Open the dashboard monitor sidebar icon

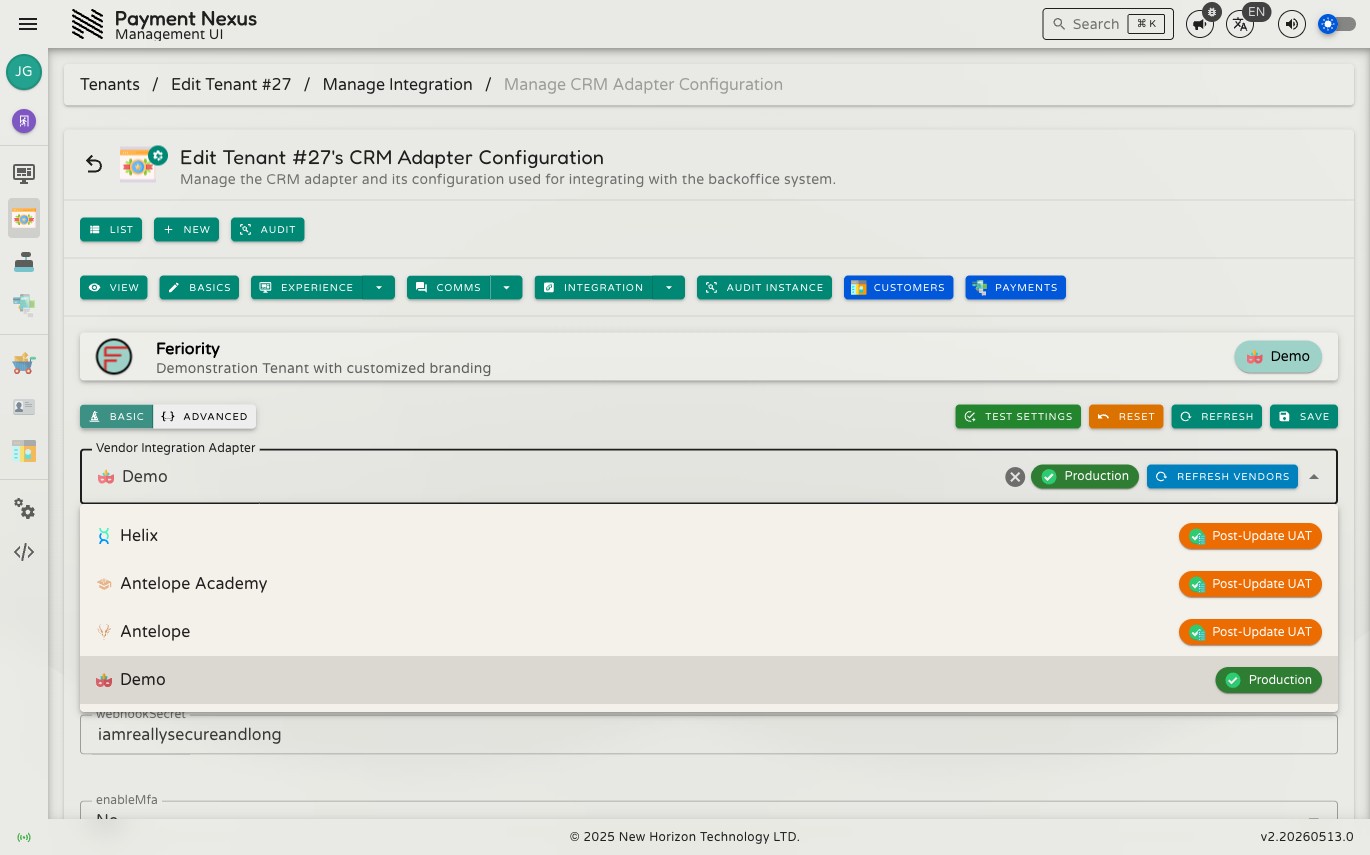click(24, 173)
